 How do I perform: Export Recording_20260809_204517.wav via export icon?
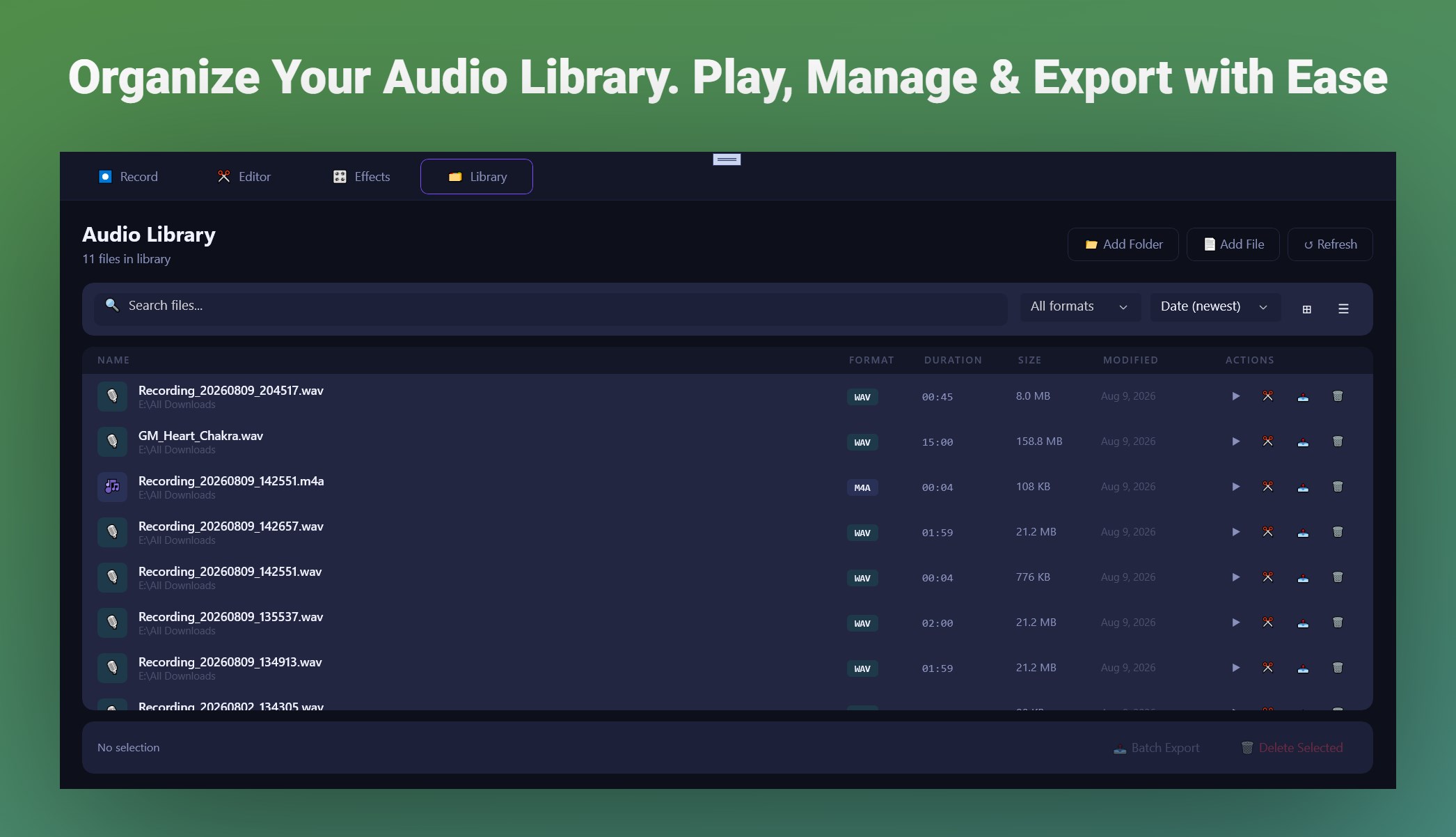point(1303,396)
